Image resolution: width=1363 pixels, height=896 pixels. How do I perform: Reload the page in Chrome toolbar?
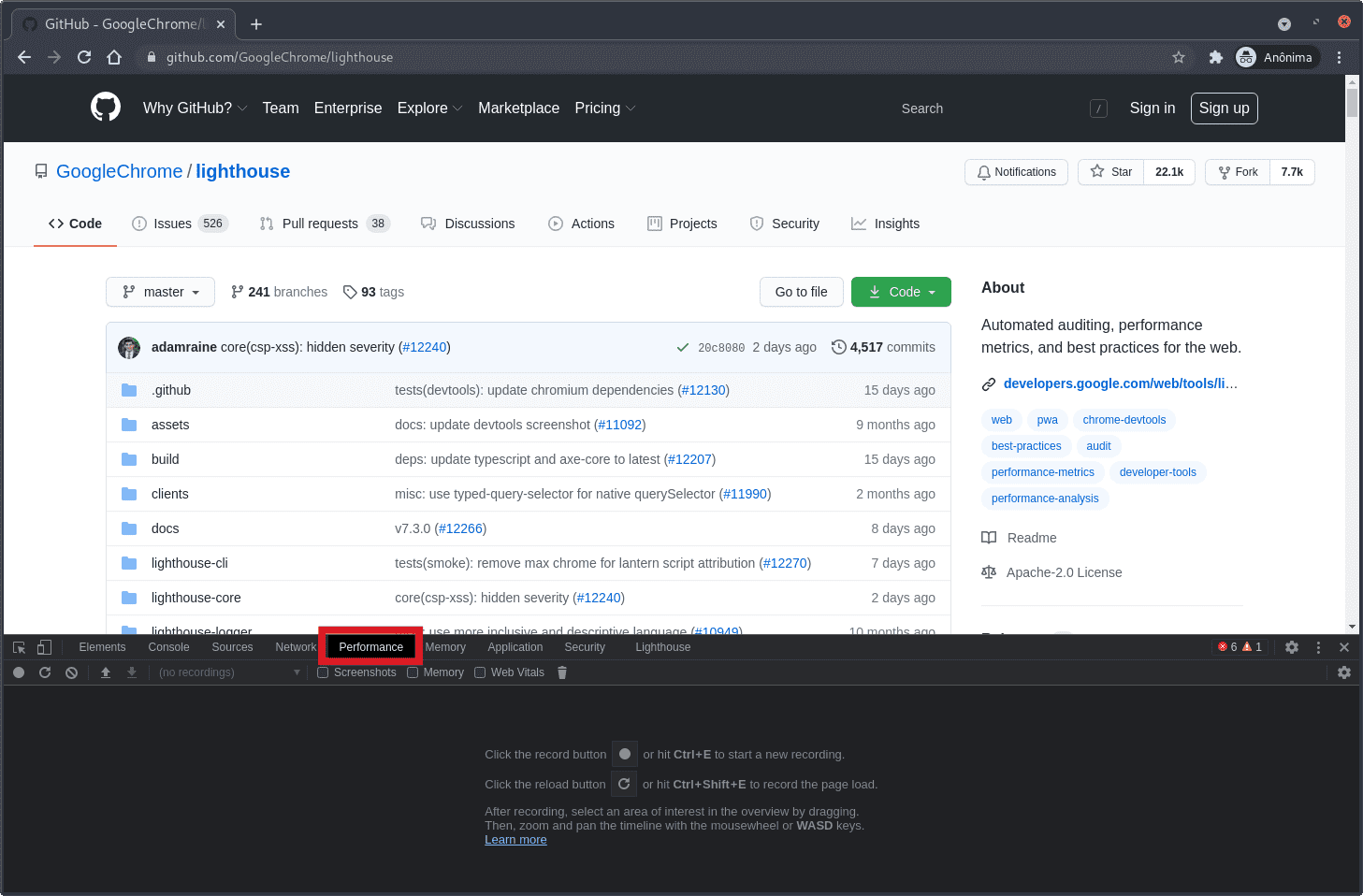click(x=84, y=57)
